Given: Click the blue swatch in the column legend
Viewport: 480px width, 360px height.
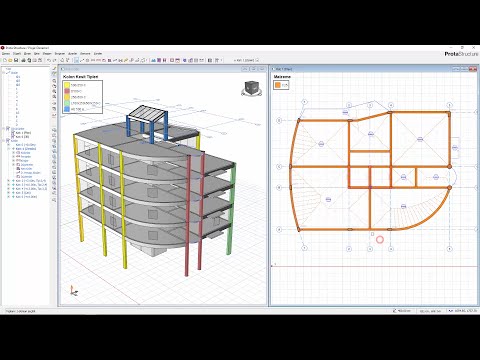Looking at the screenshot, I should pyautogui.click(x=67, y=109).
